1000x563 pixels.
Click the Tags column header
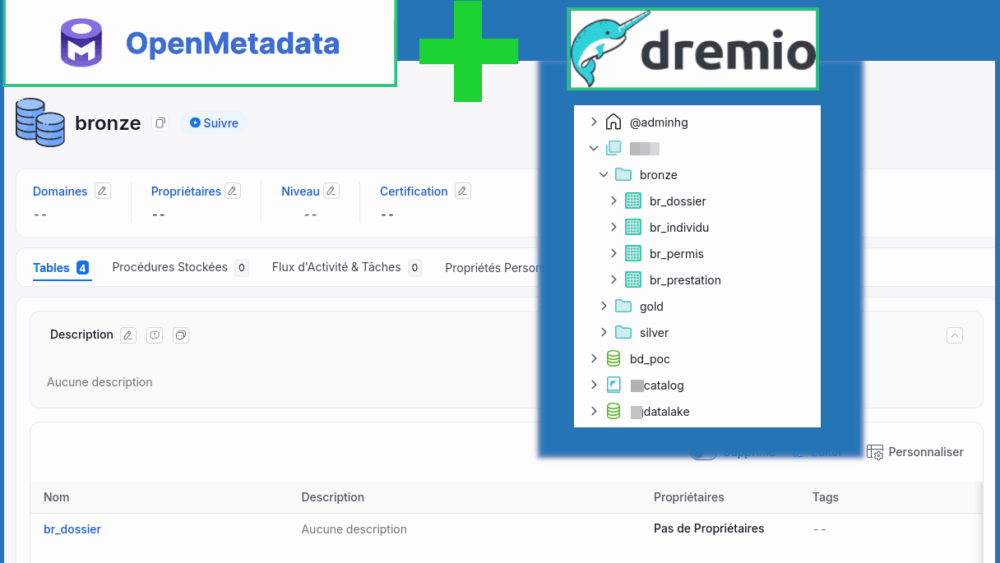tap(825, 497)
